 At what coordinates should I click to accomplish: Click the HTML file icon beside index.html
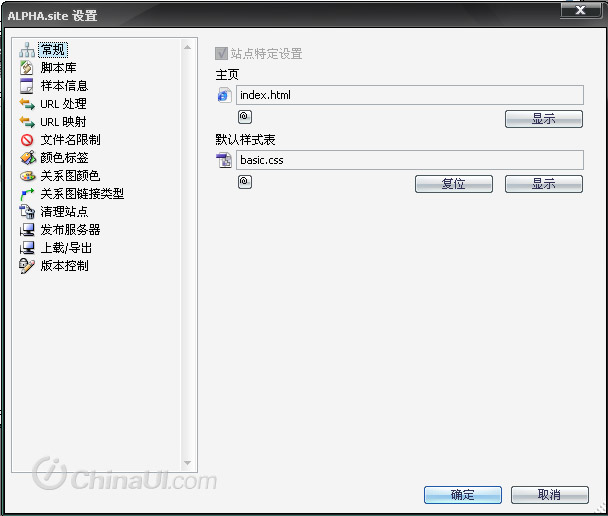pyautogui.click(x=225, y=95)
